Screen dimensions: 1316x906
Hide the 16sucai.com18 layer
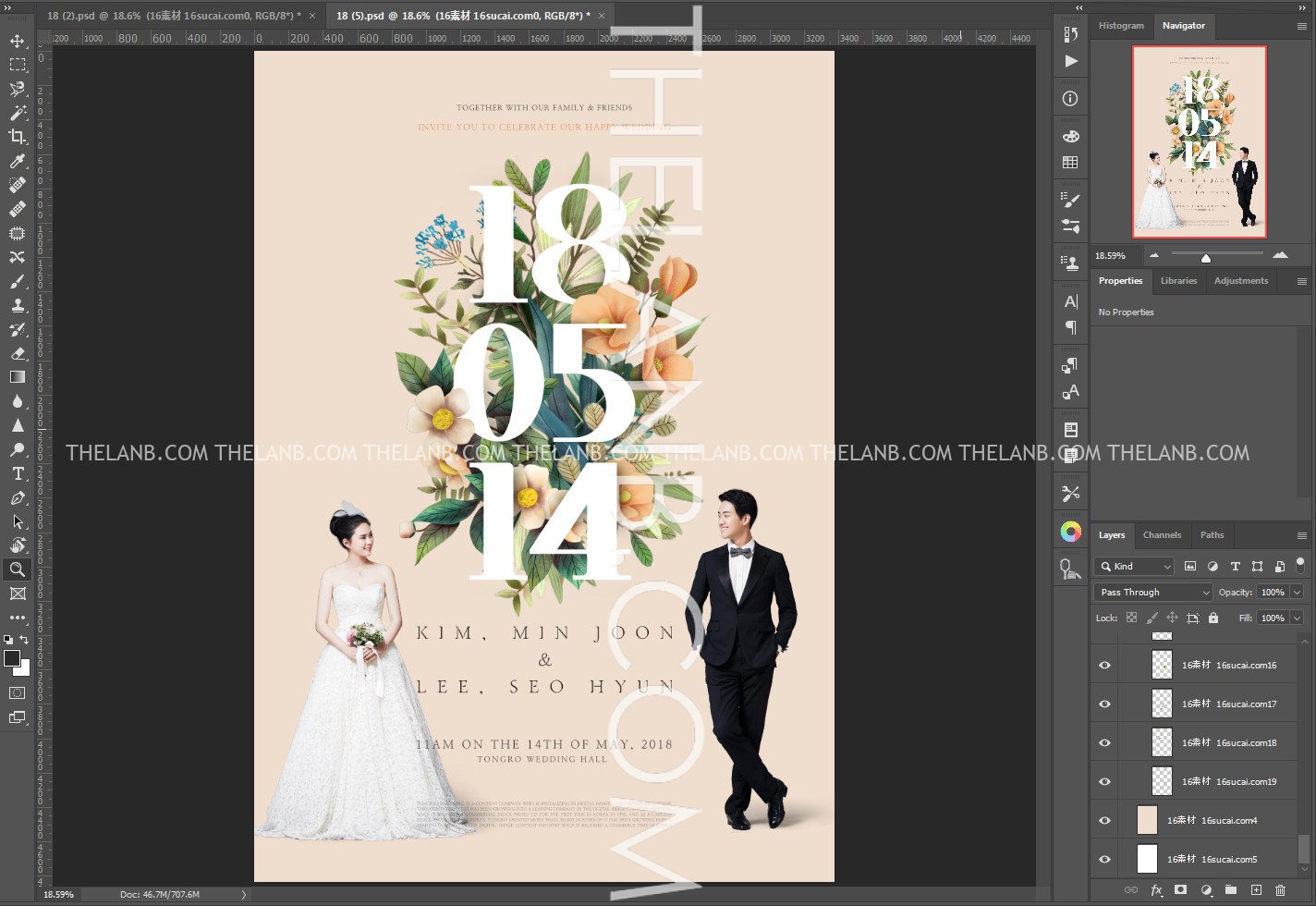click(x=1104, y=743)
